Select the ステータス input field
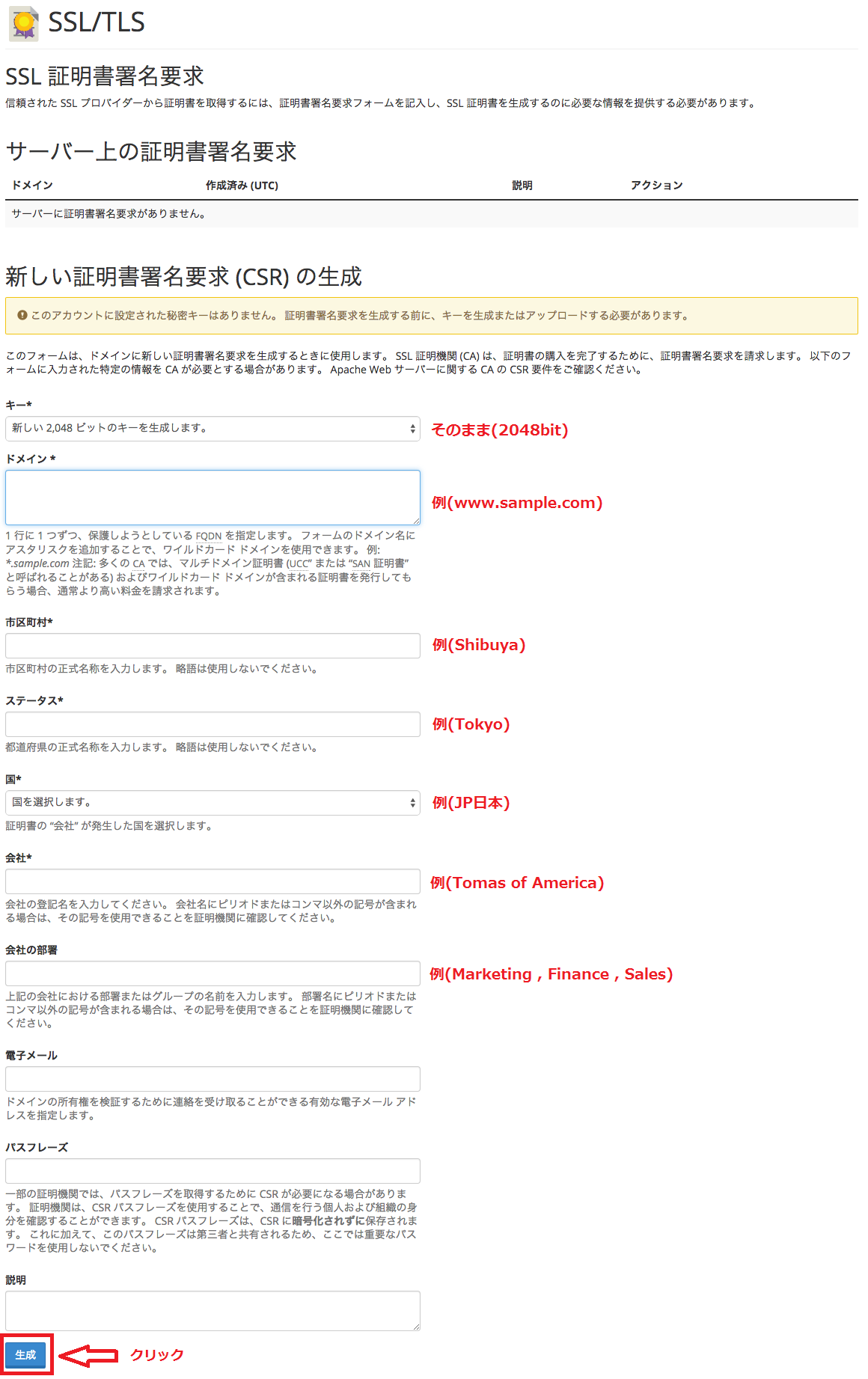 tap(213, 724)
